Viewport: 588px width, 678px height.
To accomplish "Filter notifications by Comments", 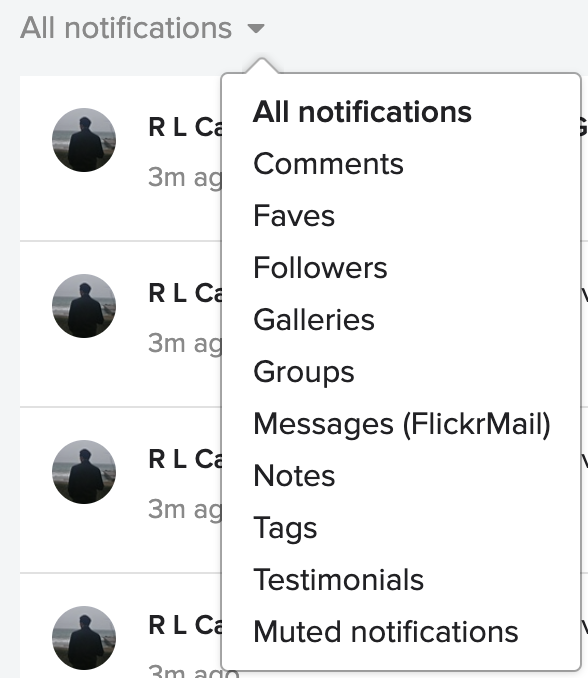I will [328, 164].
